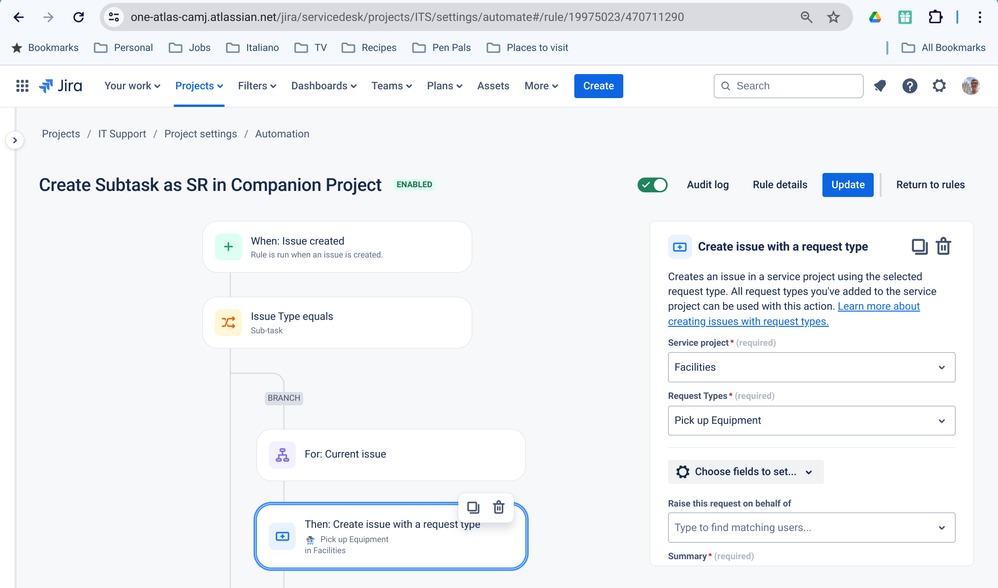998x588 pixels.
Task: Open the Chrome three-dot menu
Action: click(x=980, y=17)
